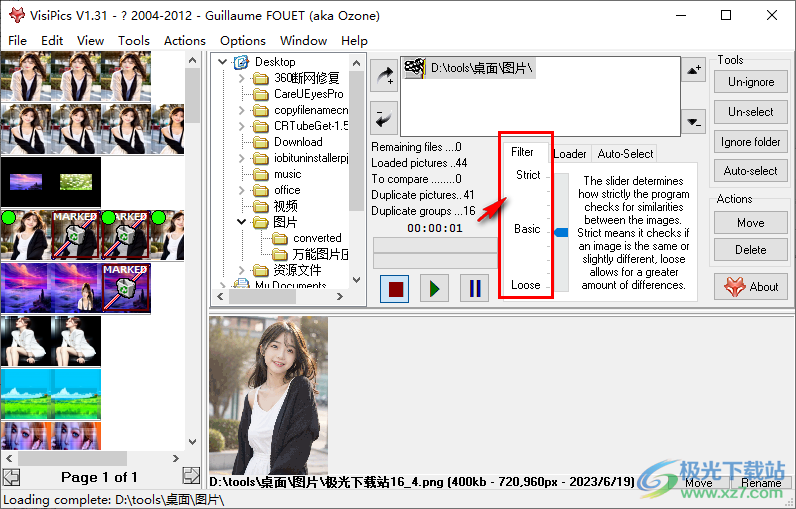
Task: Switch to the Auto-Select tab
Action: [x=625, y=154]
